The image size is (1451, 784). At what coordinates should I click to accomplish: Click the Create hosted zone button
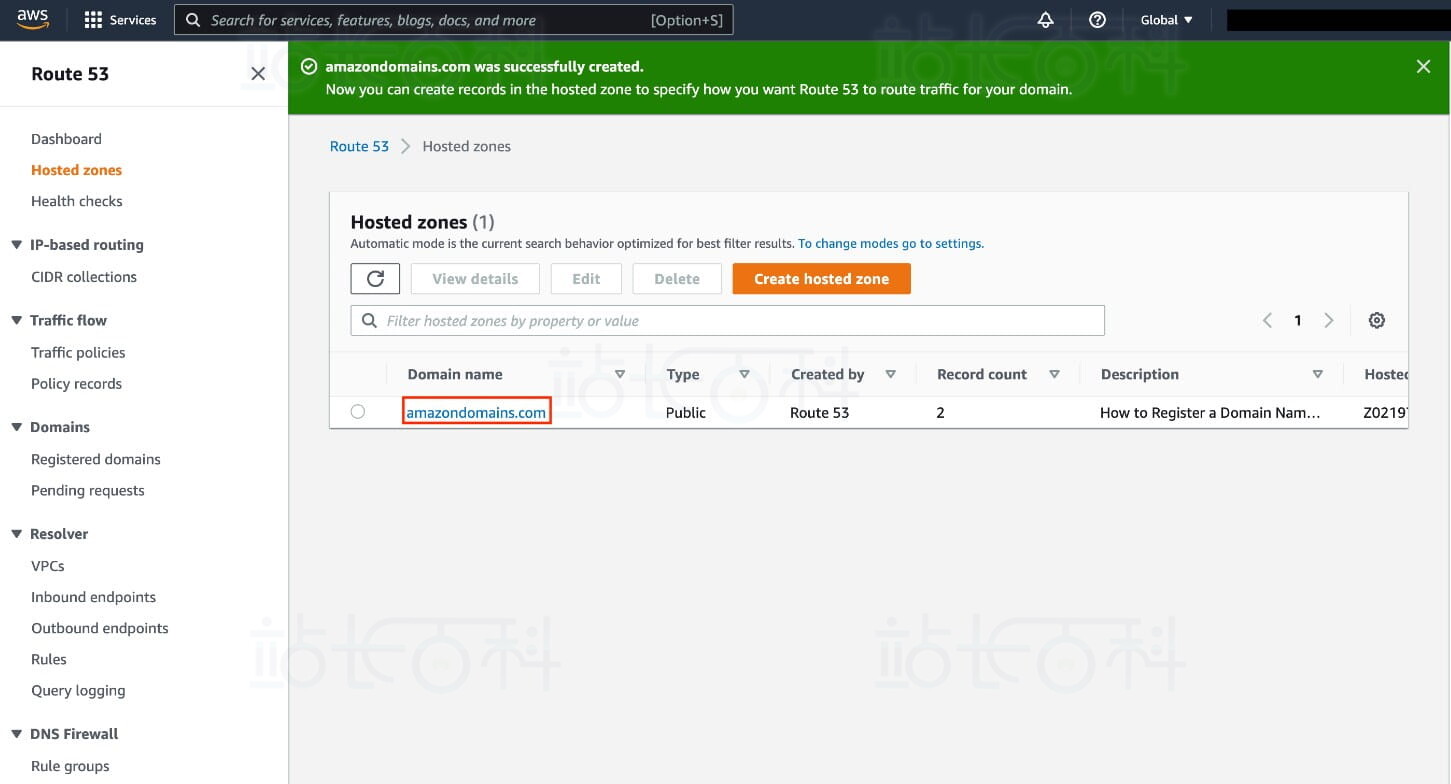[x=822, y=279]
